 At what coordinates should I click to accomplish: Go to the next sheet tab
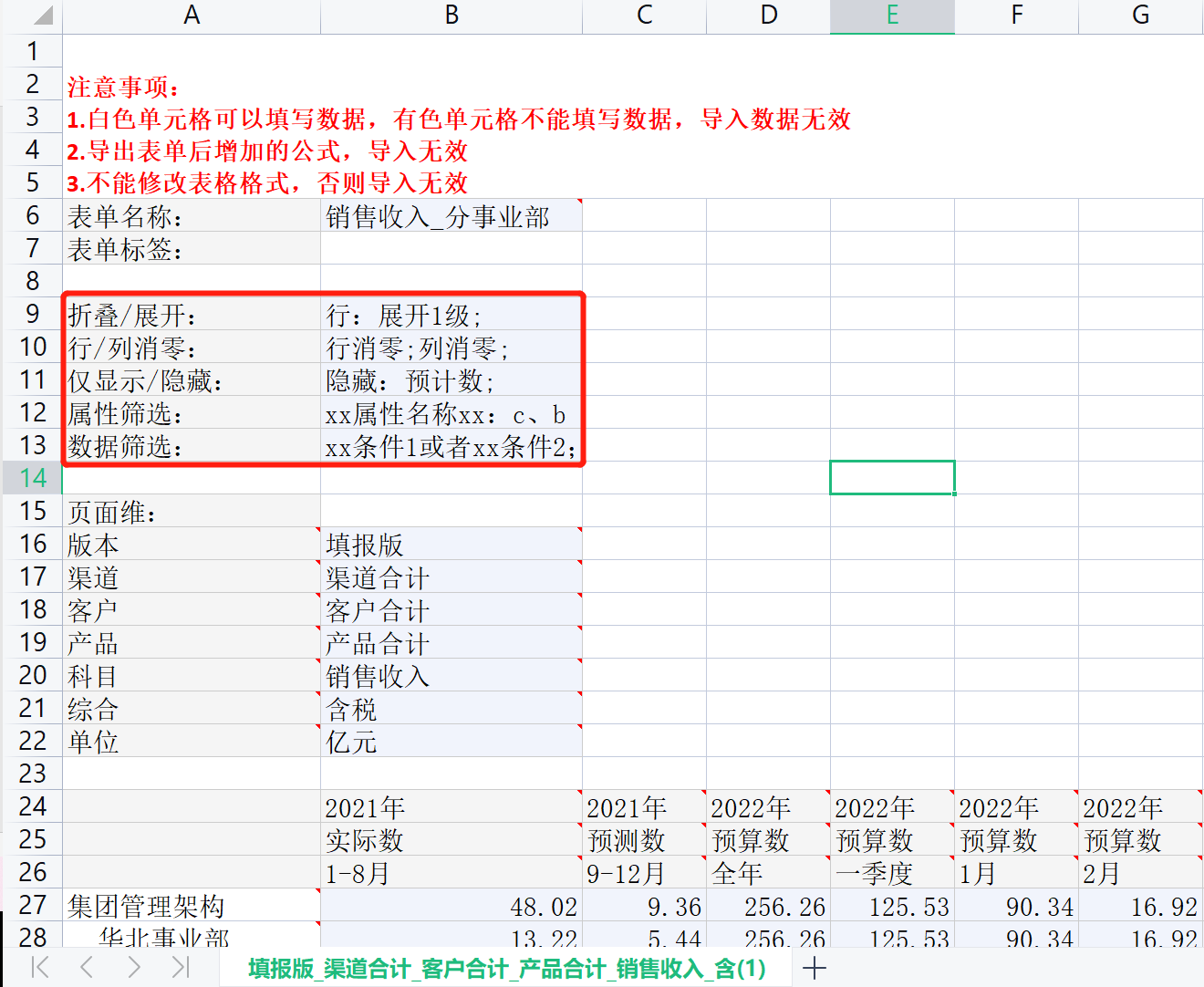coord(134,968)
